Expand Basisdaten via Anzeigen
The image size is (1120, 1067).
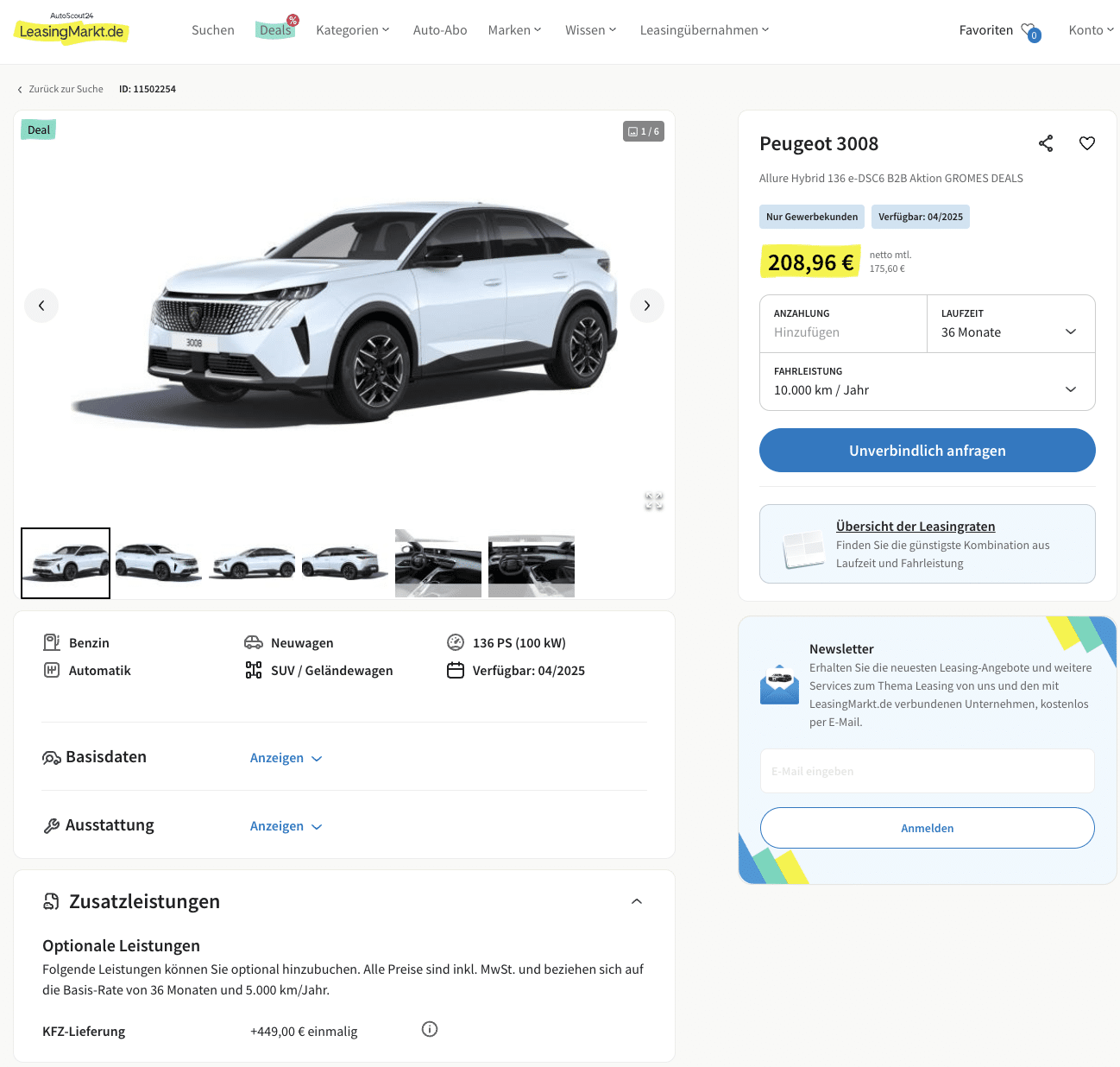(286, 758)
